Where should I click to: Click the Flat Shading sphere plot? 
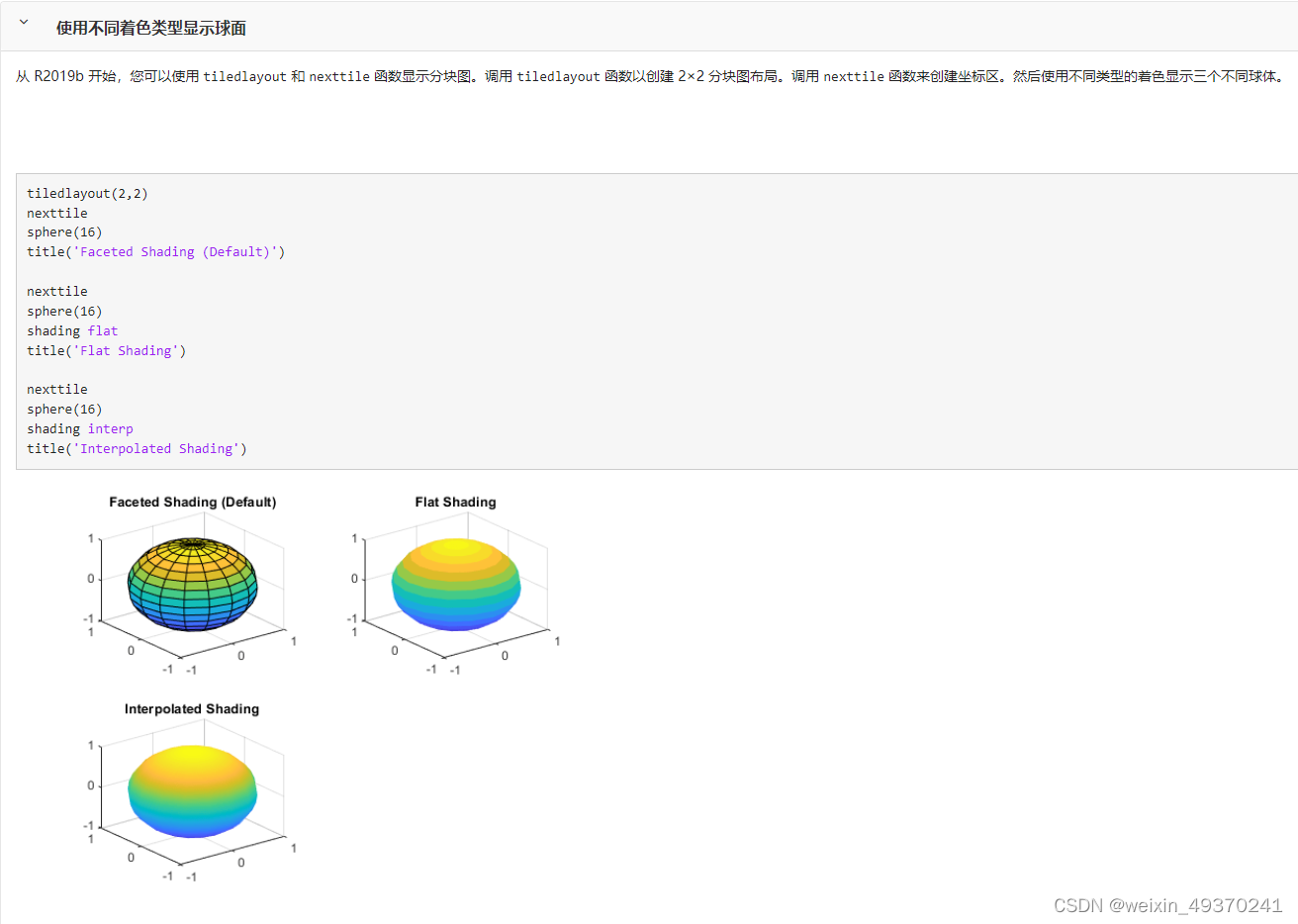click(455, 583)
